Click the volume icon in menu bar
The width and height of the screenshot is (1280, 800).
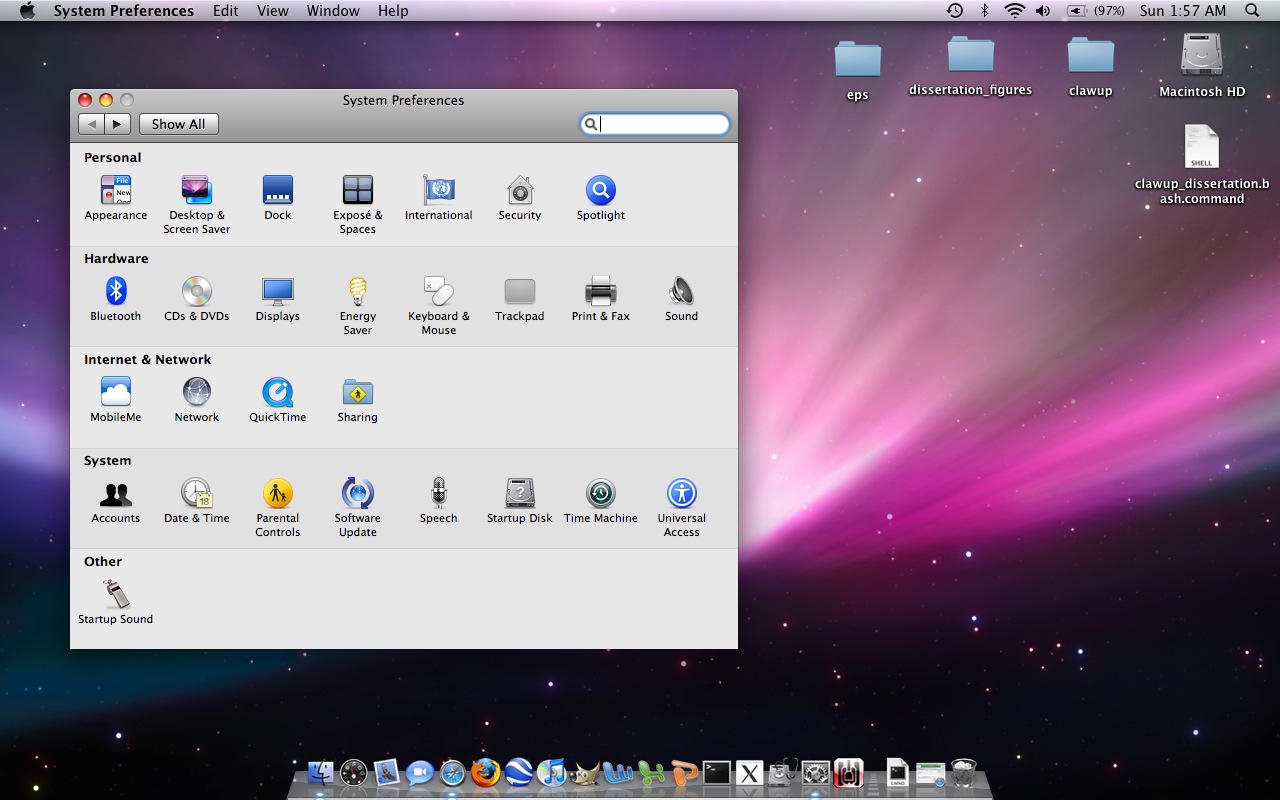pos(1043,11)
